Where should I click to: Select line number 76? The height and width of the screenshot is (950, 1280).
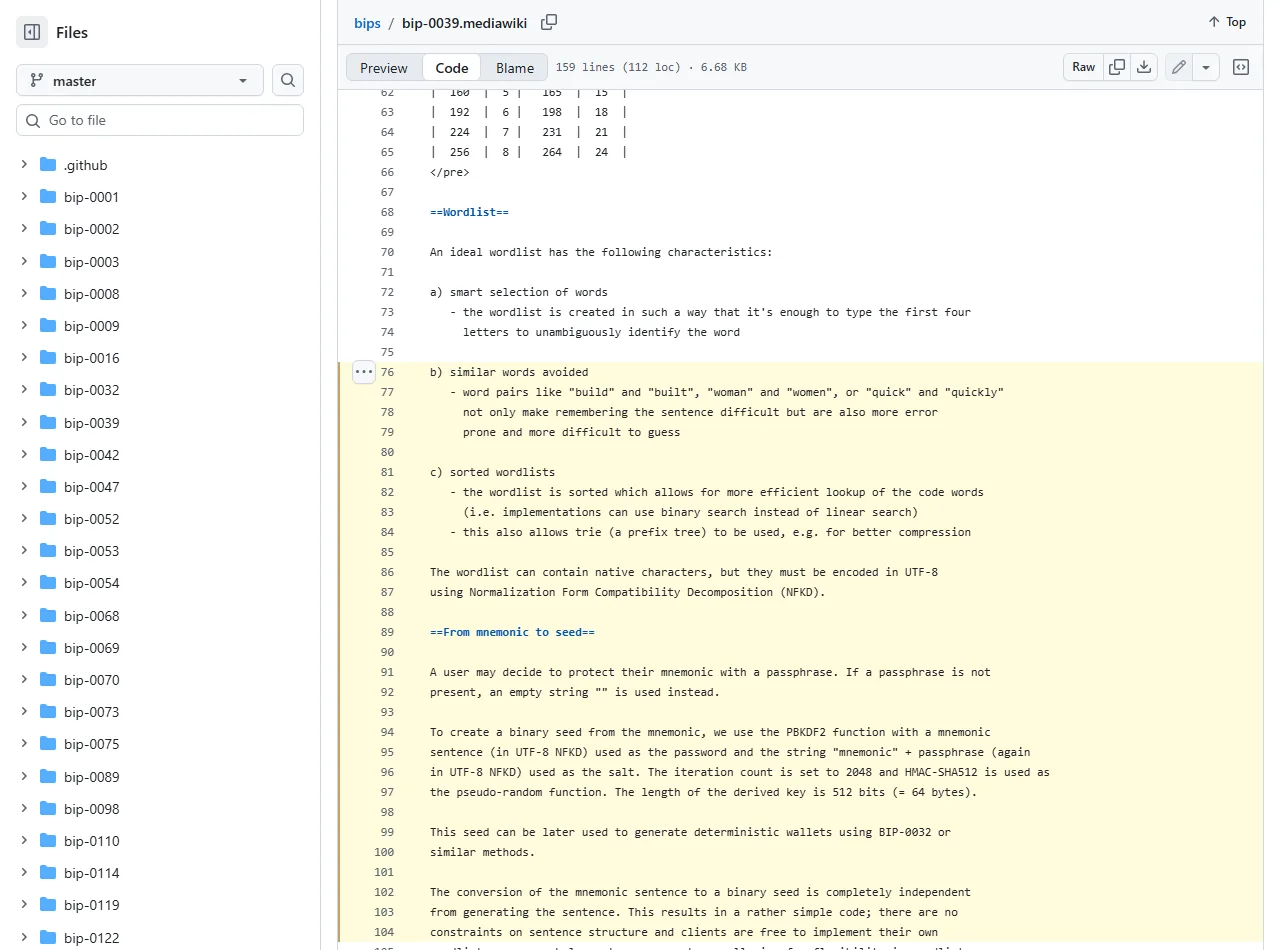[x=387, y=372]
